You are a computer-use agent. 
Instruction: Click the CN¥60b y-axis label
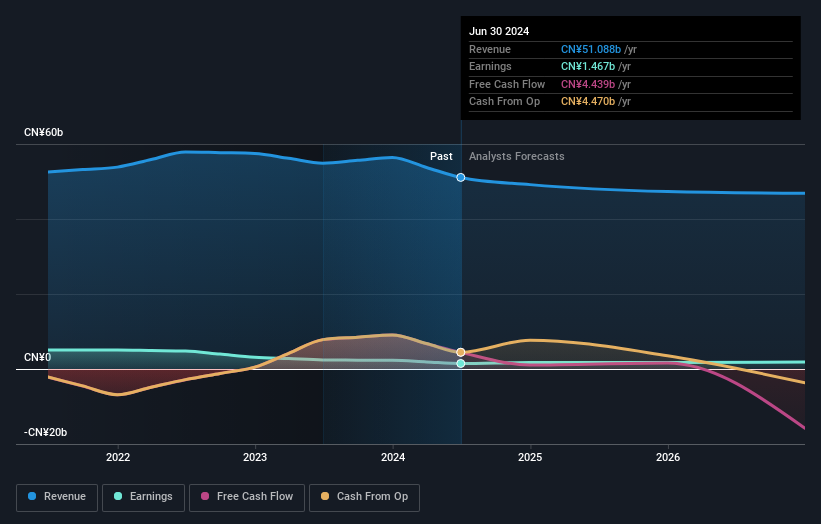pyautogui.click(x=43, y=132)
